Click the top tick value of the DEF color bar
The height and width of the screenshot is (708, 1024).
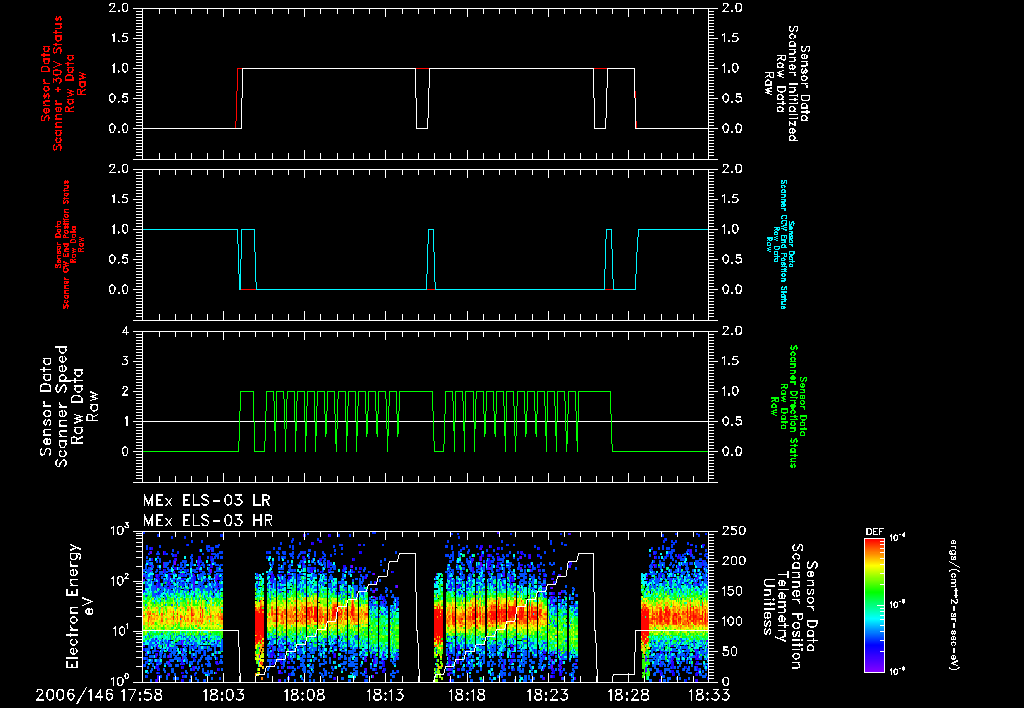pos(897,538)
